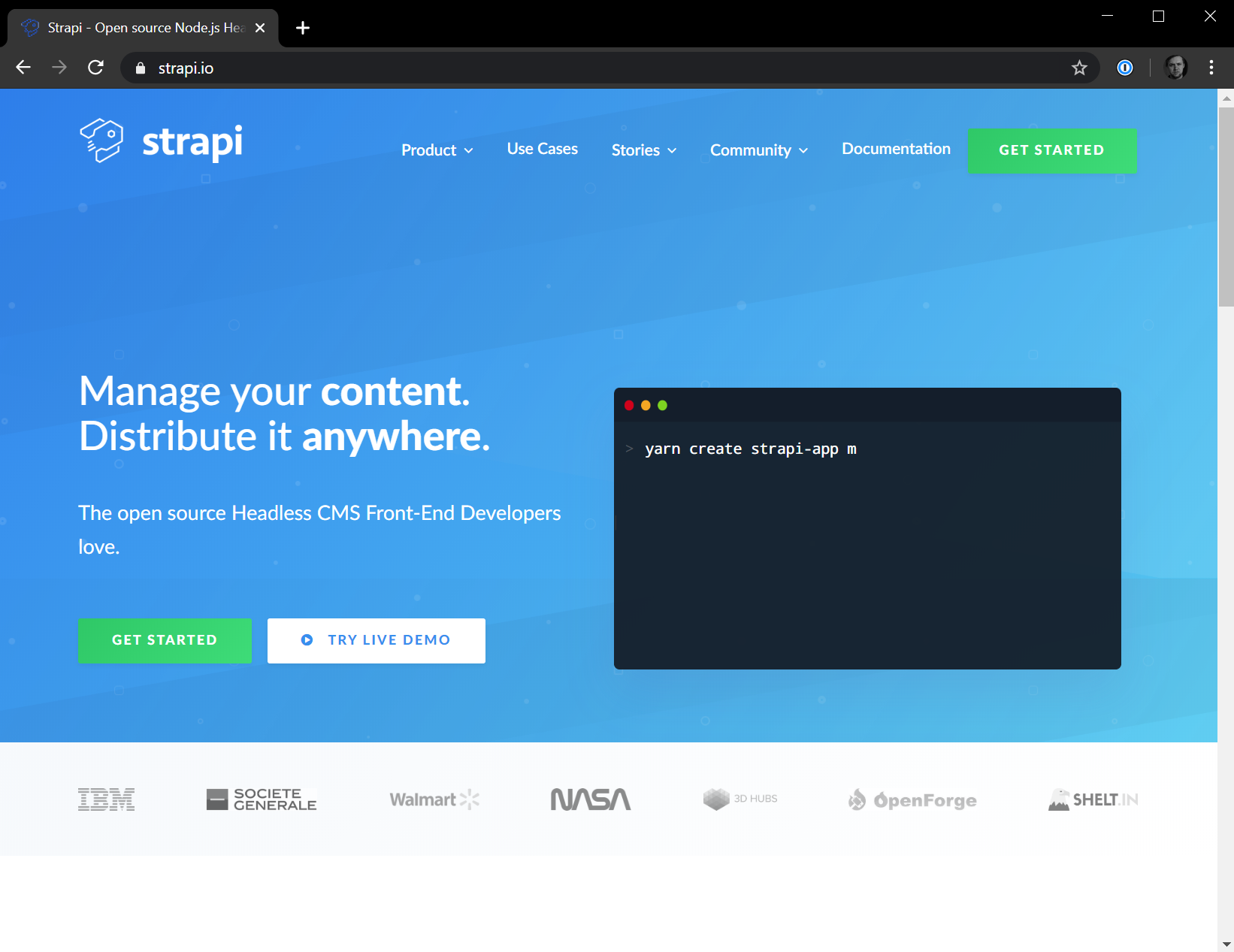Click the scrollbar up arrow
Image resolution: width=1234 pixels, height=952 pixels.
pos(1226,98)
